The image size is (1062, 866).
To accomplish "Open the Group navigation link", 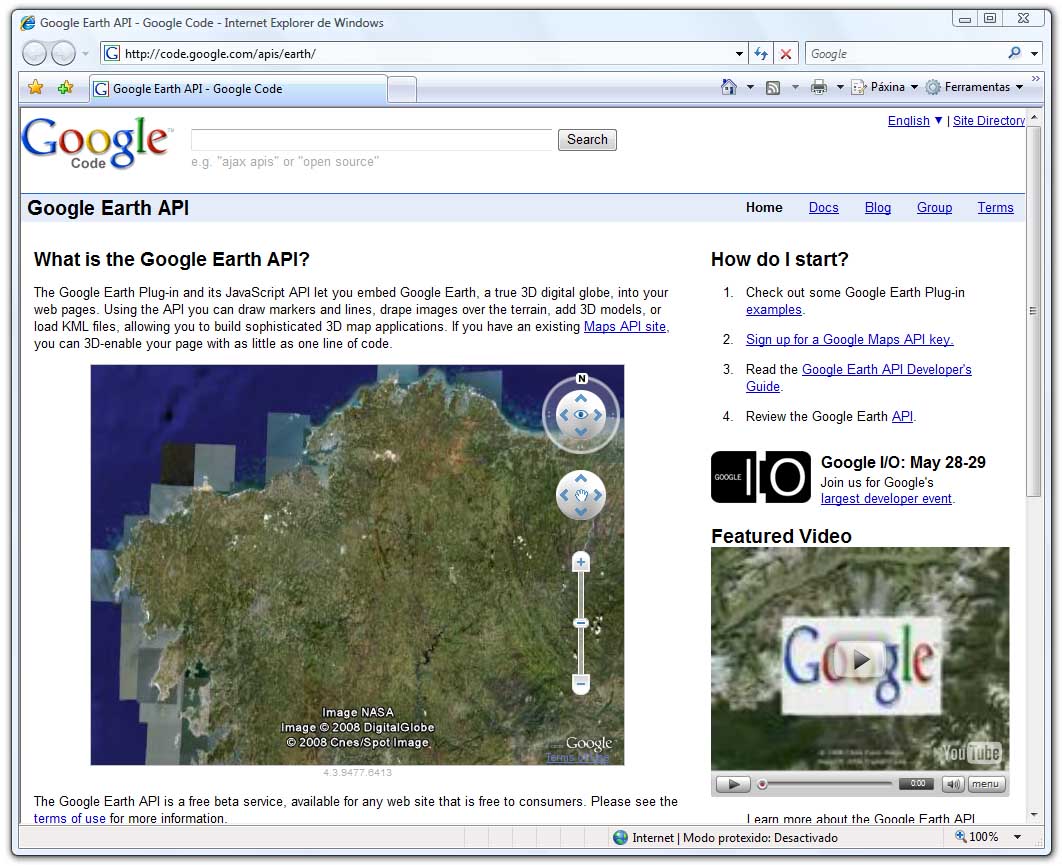I will [934, 207].
